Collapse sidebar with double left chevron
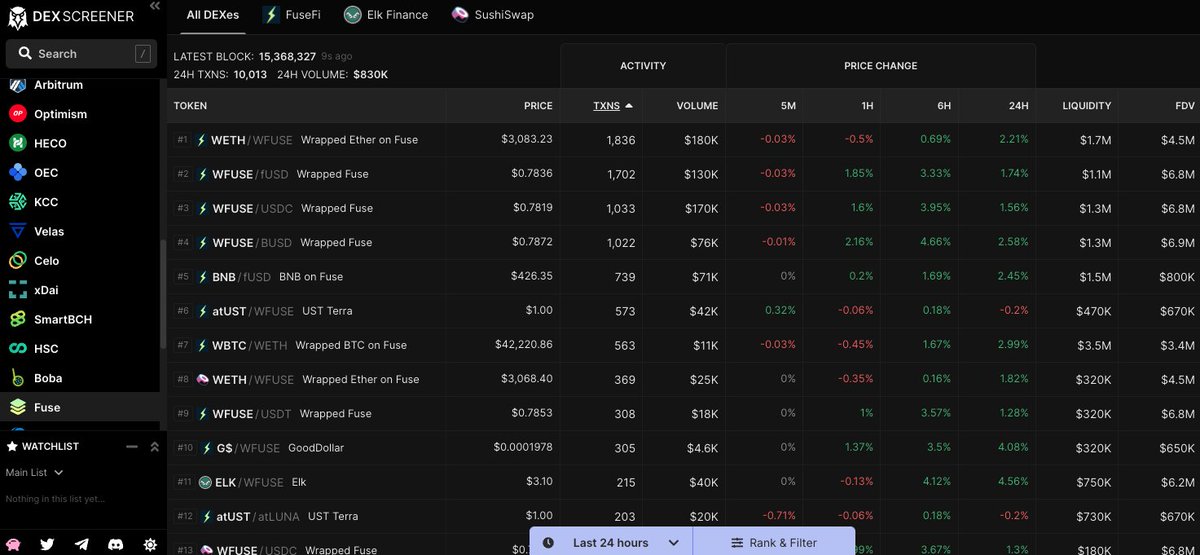 pyautogui.click(x=154, y=6)
